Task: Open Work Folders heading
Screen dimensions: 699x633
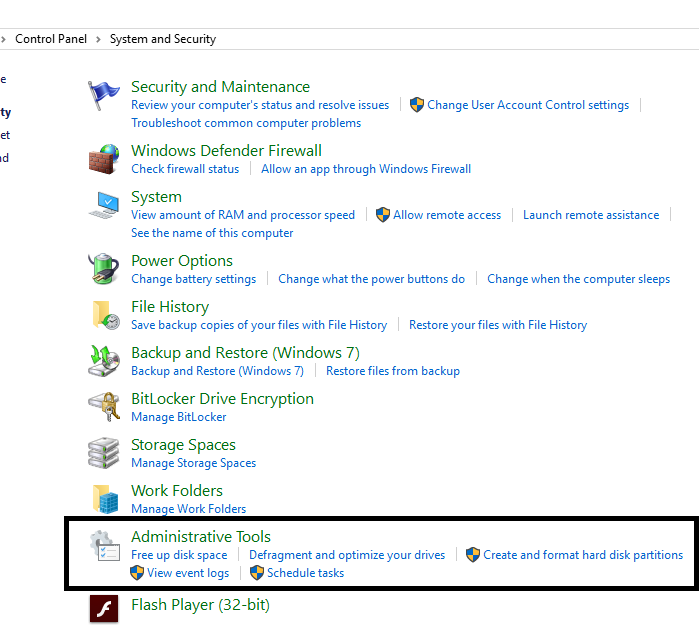Action: click(x=177, y=490)
